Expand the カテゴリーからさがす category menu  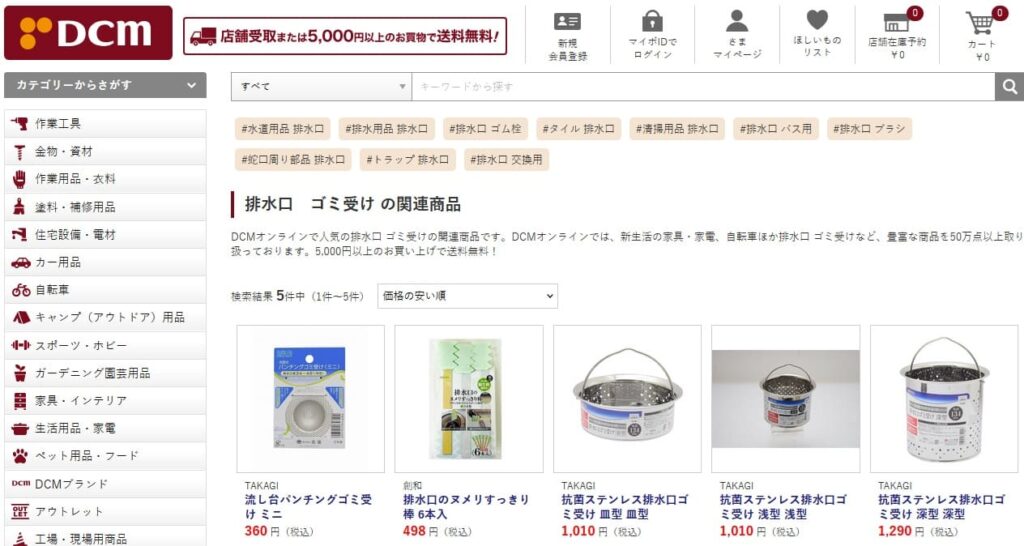(105, 85)
